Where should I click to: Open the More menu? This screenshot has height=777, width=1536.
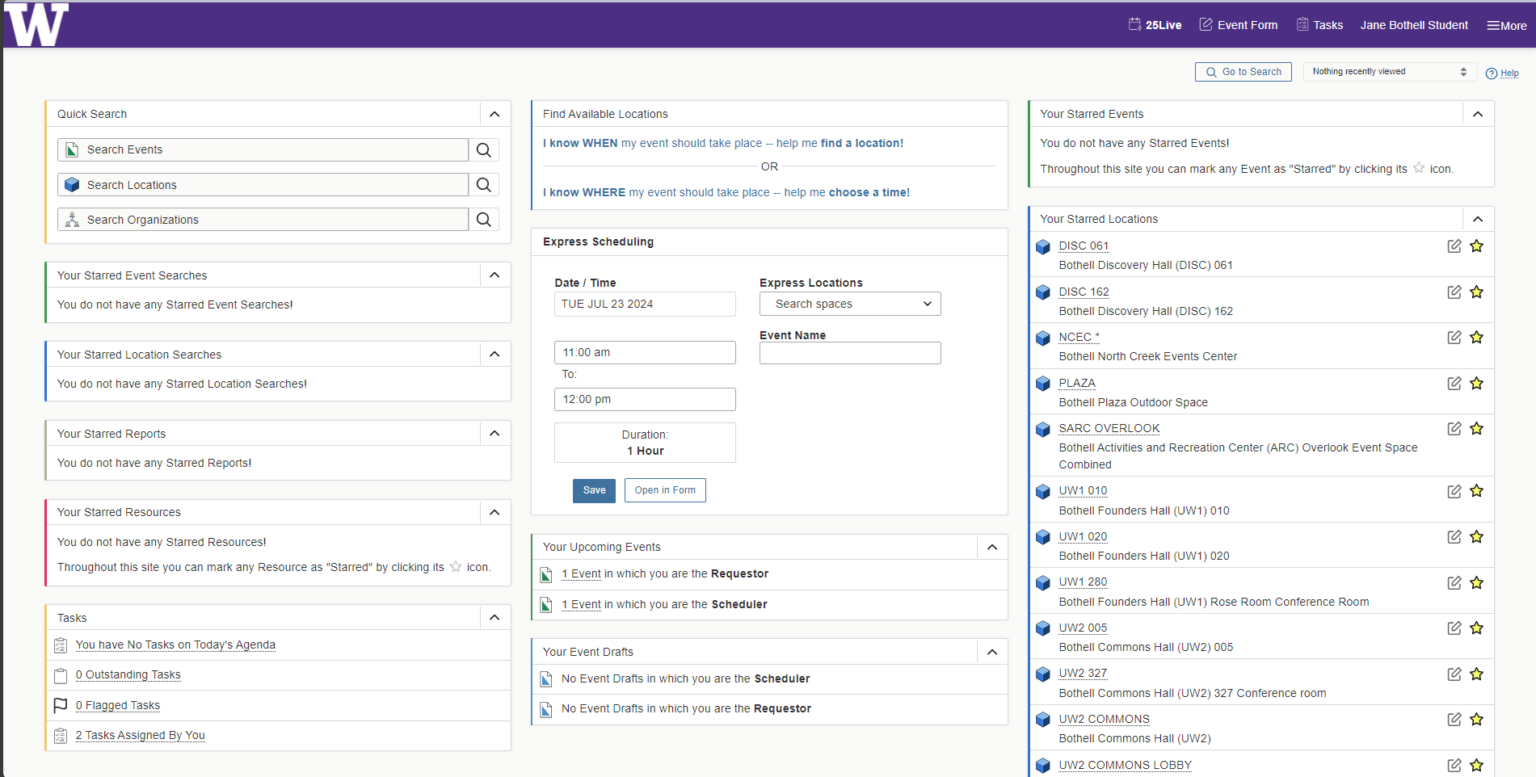1506,26
